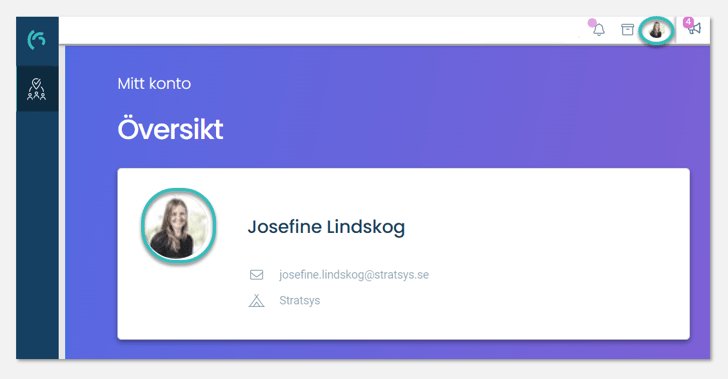Open the megaphone announcements icon
Screen dimensions: 728x379
point(694,29)
